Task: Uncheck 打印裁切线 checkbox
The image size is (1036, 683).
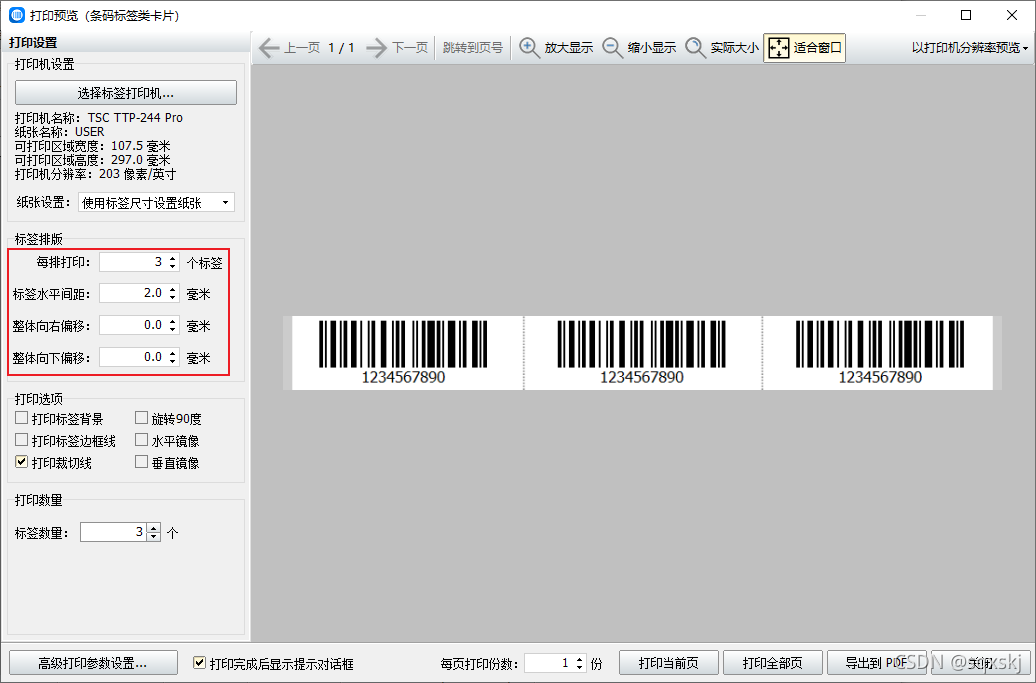Action: [22, 462]
